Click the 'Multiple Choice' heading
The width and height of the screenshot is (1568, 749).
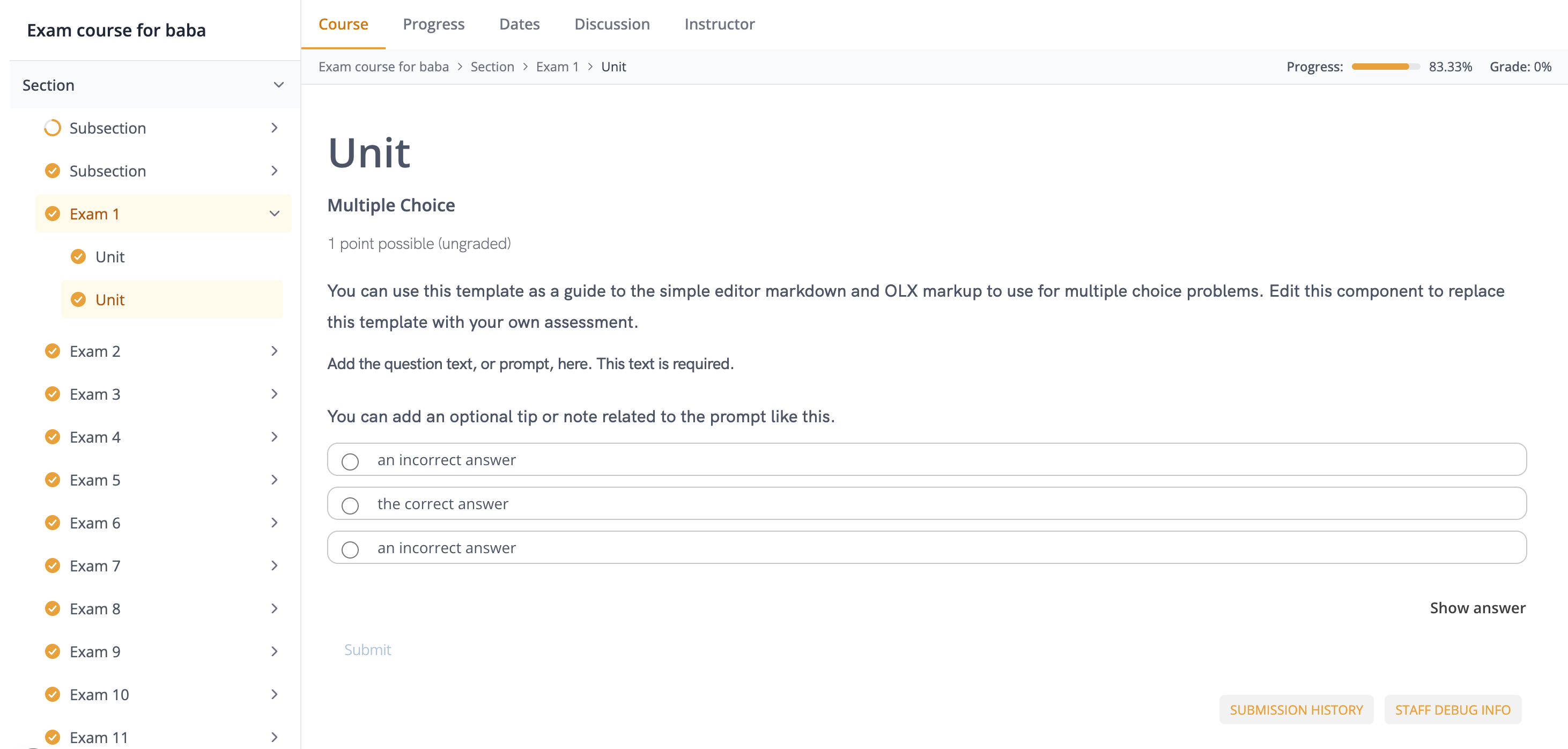[391, 204]
